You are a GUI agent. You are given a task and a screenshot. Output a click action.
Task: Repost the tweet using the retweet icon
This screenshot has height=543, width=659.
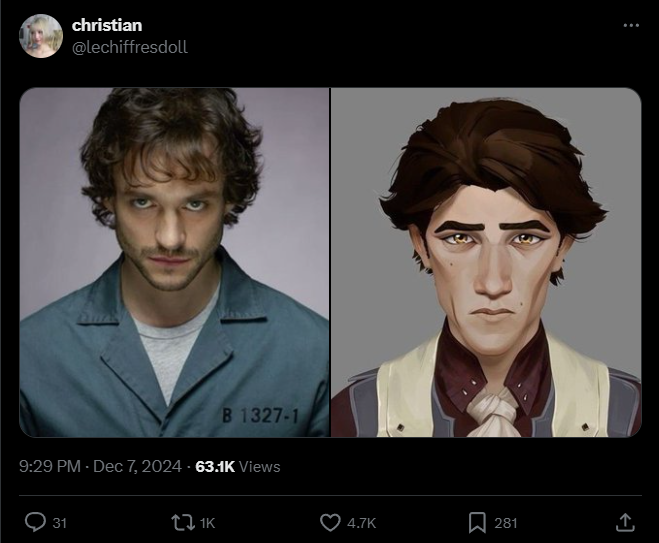181,522
